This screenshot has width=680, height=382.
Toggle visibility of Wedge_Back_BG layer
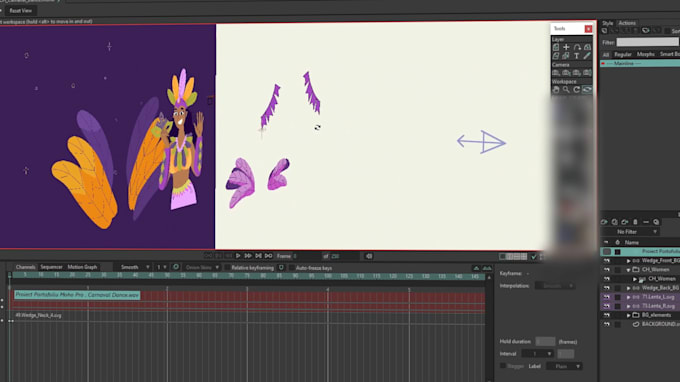pyautogui.click(x=607, y=288)
